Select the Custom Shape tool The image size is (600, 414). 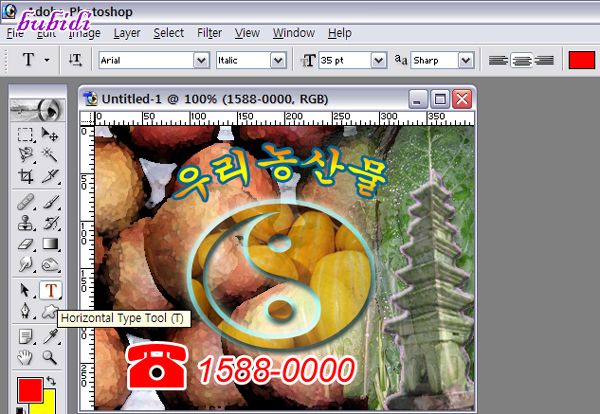click(49, 311)
